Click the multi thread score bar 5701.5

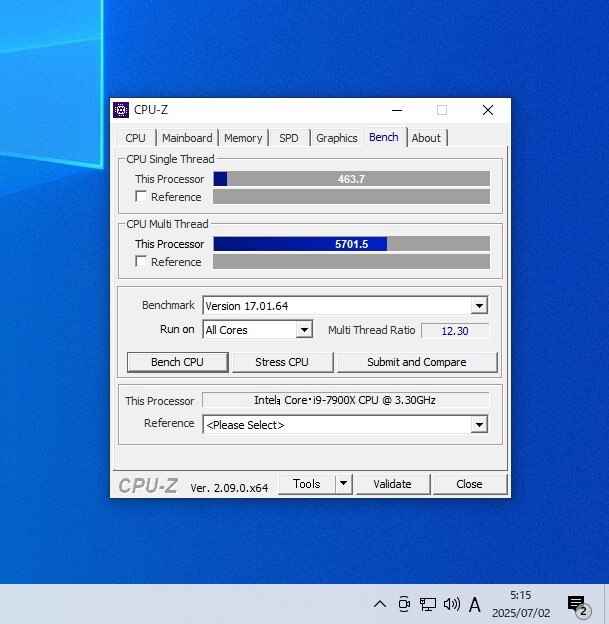coord(351,244)
